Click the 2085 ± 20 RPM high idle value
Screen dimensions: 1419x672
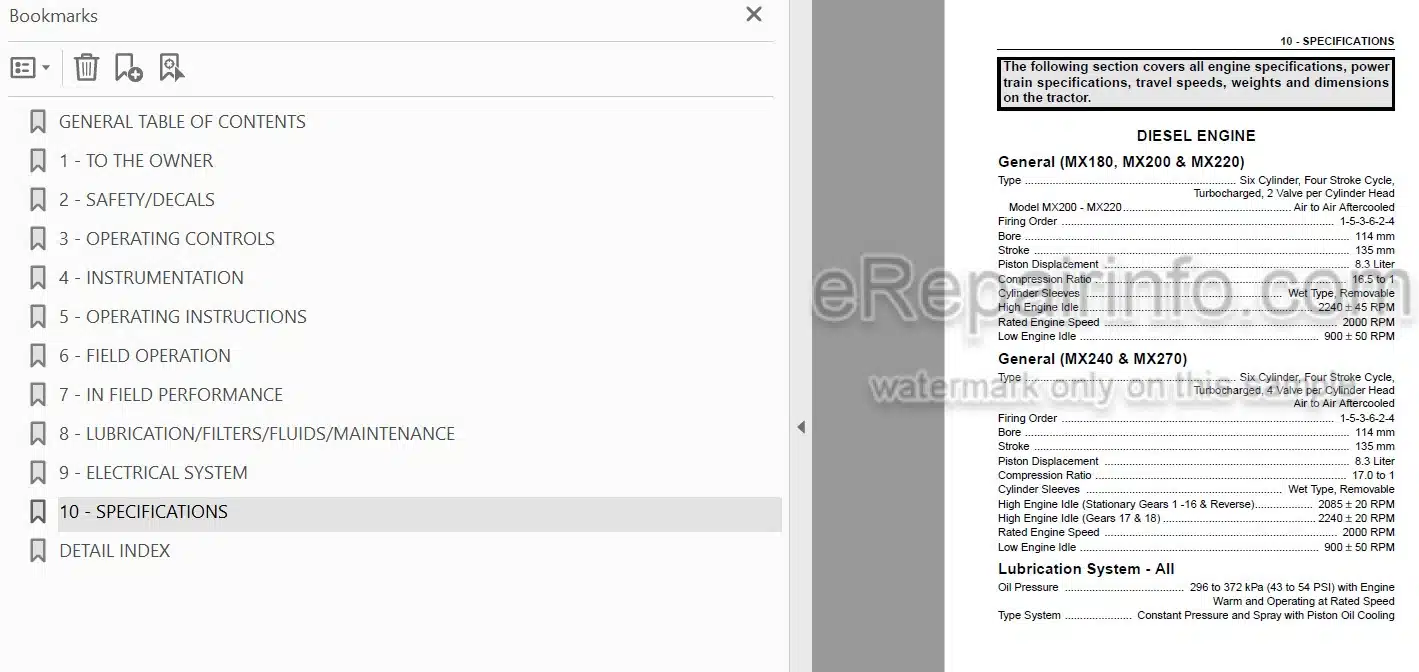(x=1356, y=505)
